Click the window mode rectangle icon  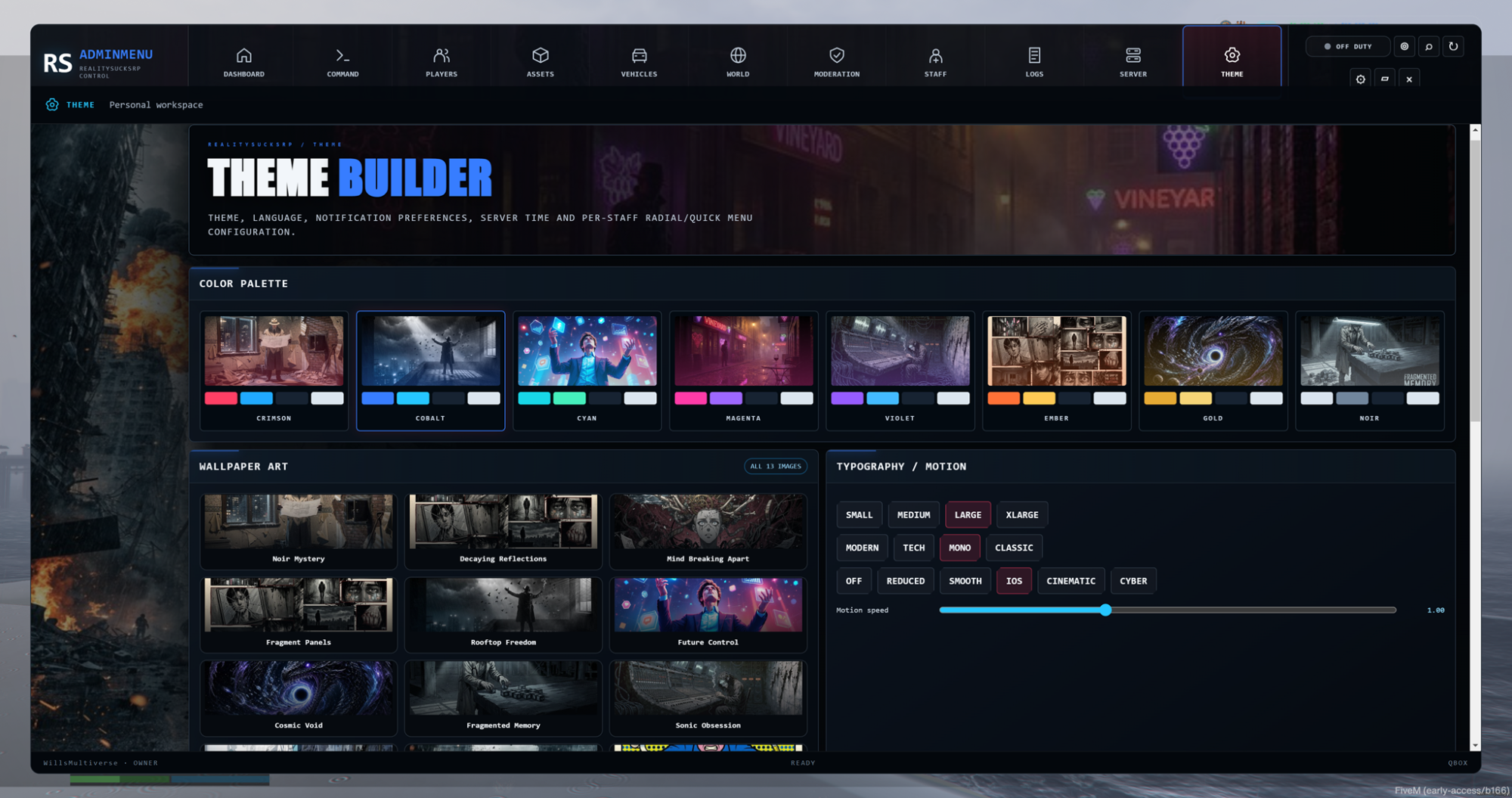pyautogui.click(x=1385, y=79)
